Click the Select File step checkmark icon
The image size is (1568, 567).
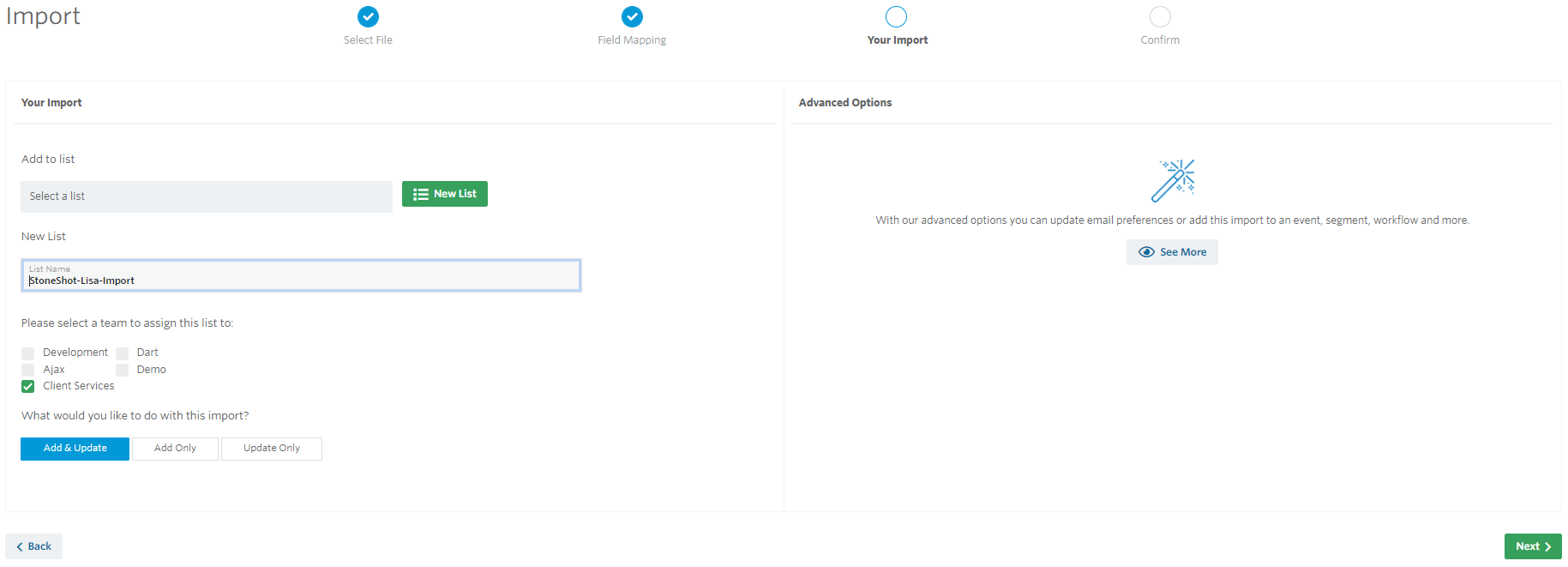pos(368,16)
